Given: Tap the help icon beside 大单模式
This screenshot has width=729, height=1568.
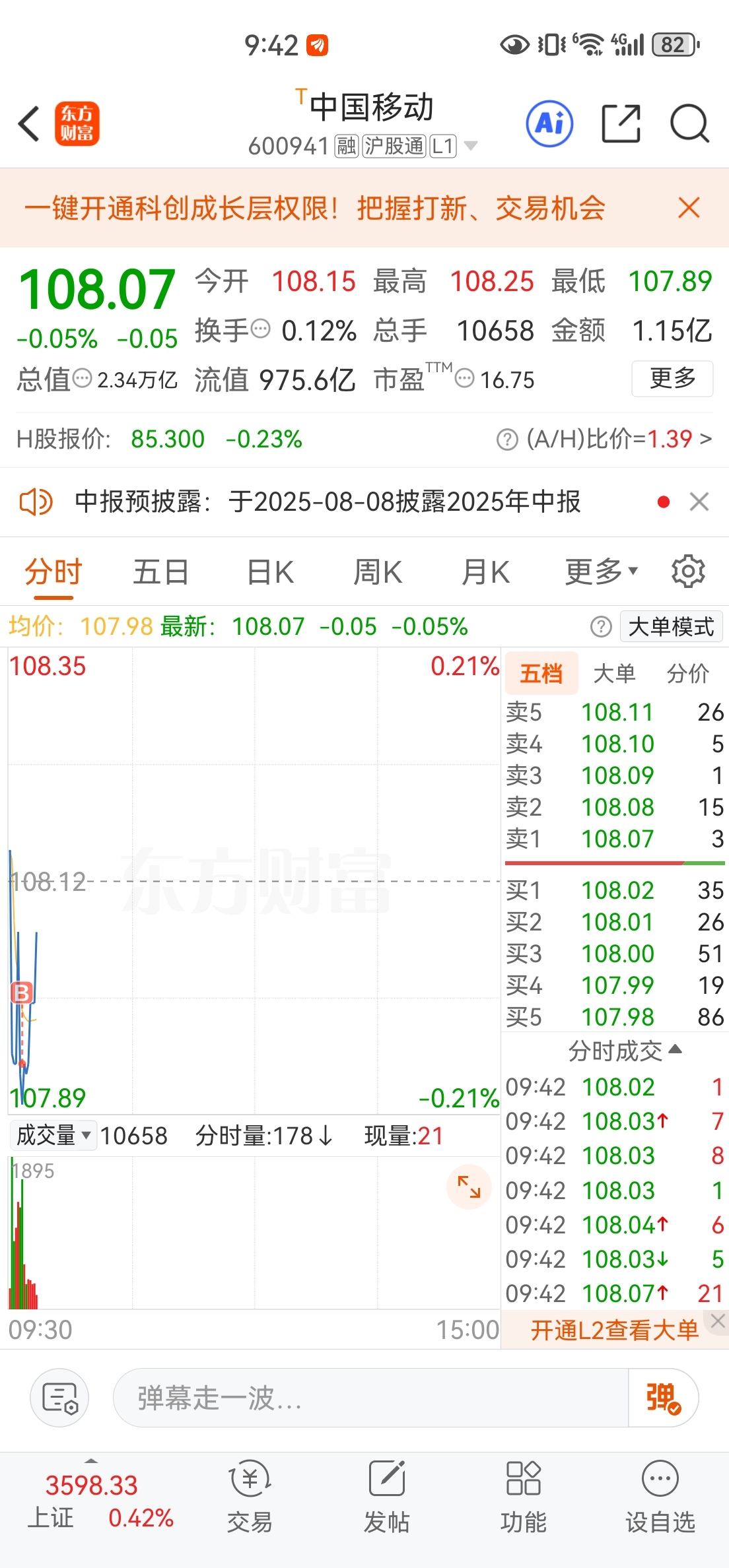Looking at the screenshot, I should (x=601, y=626).
